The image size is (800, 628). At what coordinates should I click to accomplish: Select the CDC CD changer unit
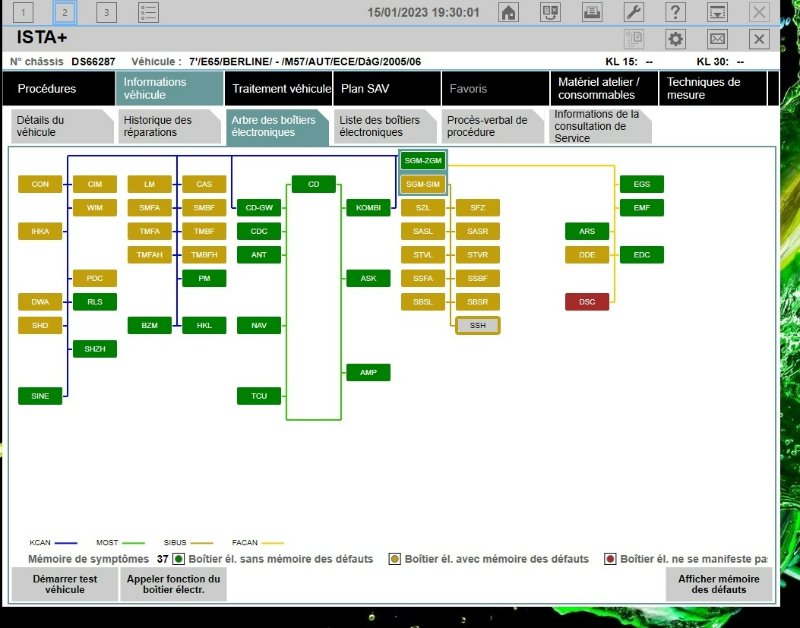tap(259, 231)
